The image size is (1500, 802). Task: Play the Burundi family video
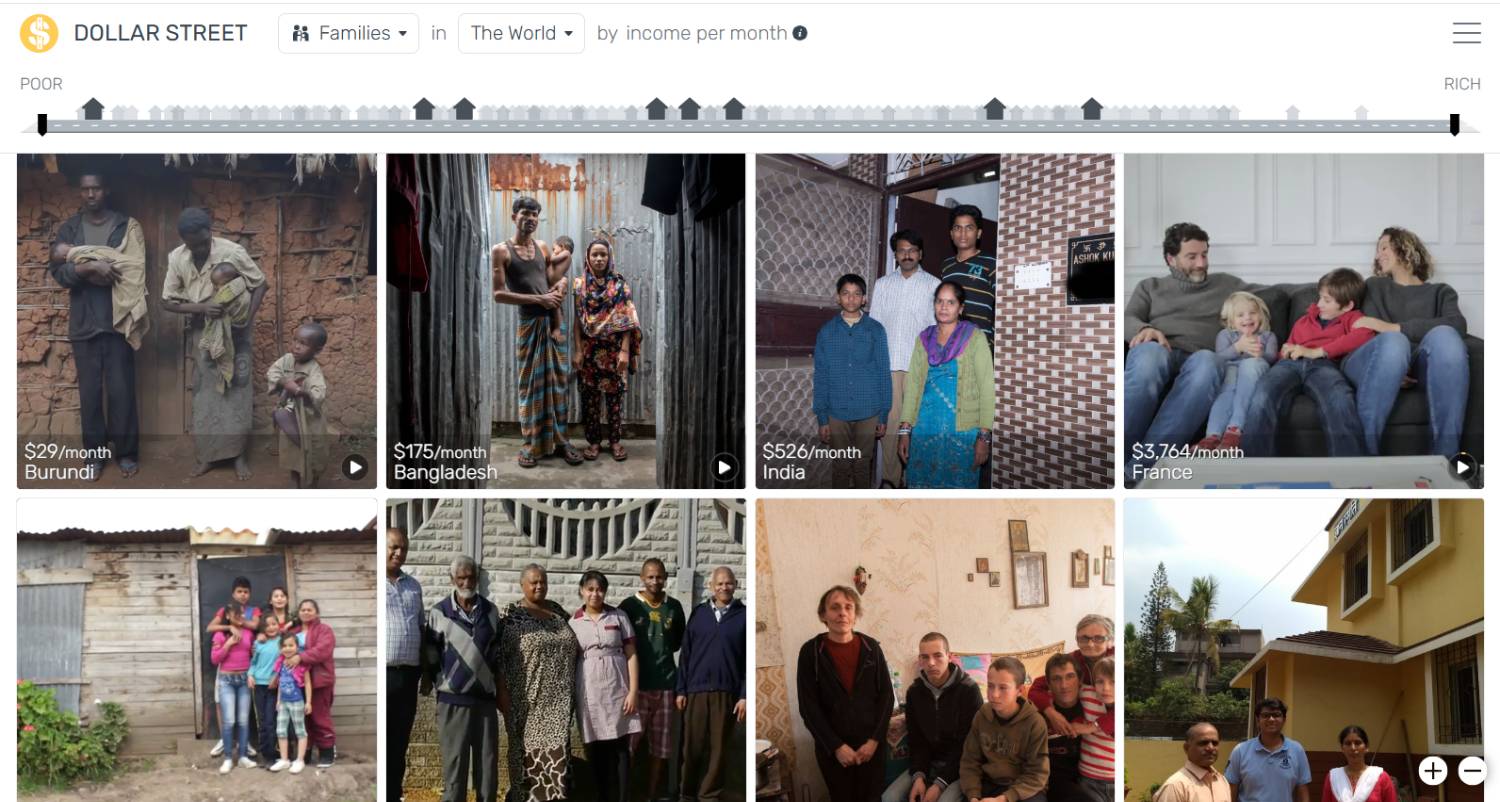[x=355, y=467]
